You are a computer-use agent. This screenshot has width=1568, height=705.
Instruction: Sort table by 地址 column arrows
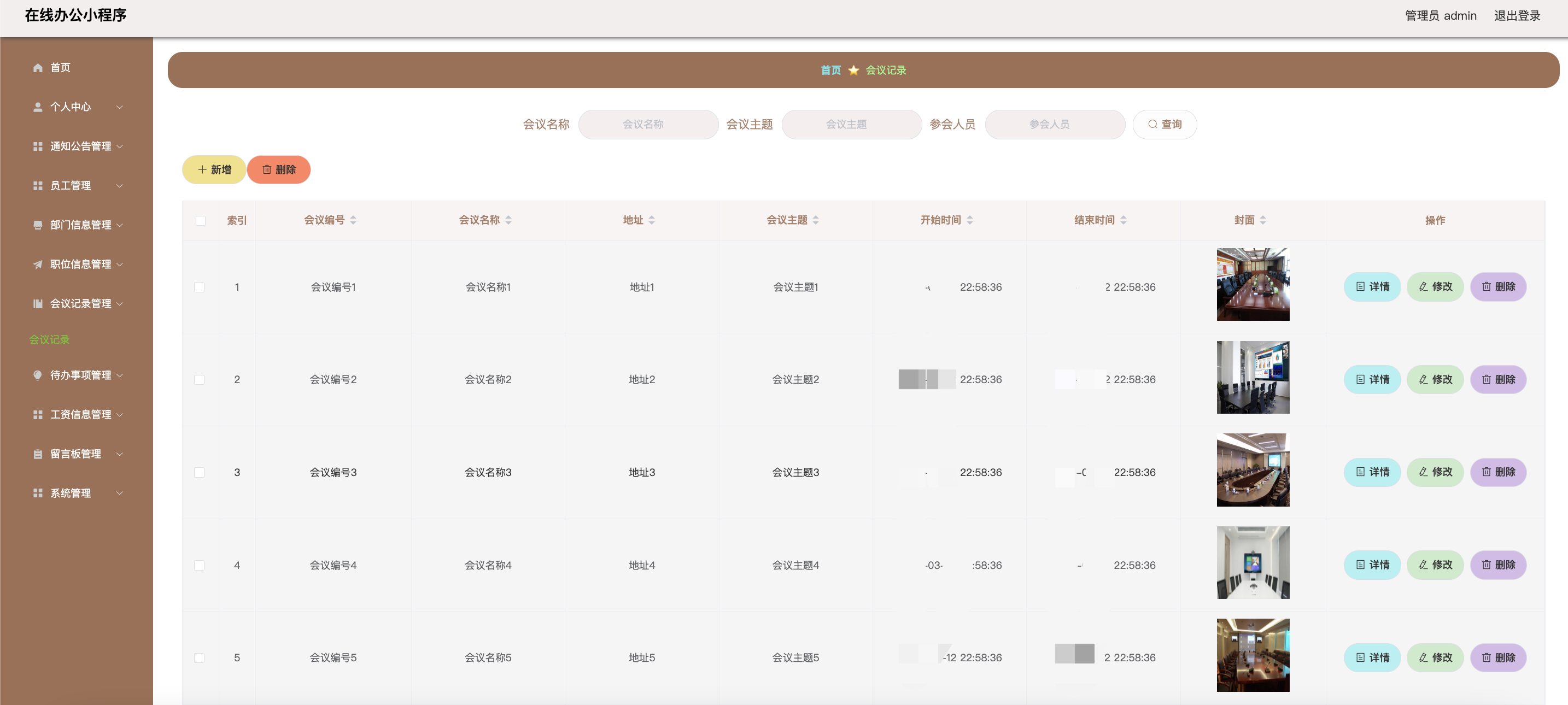pos(652,220)
